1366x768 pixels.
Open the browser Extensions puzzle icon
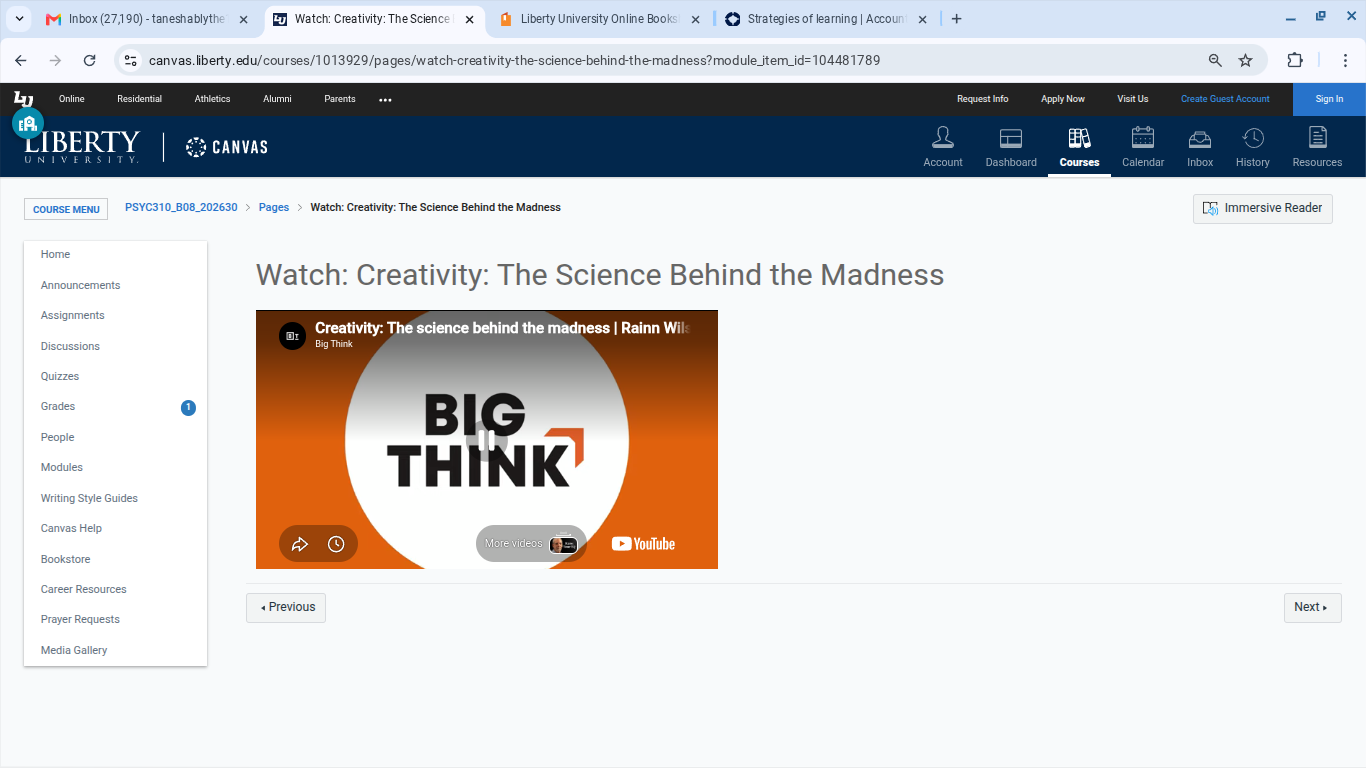1295,60
